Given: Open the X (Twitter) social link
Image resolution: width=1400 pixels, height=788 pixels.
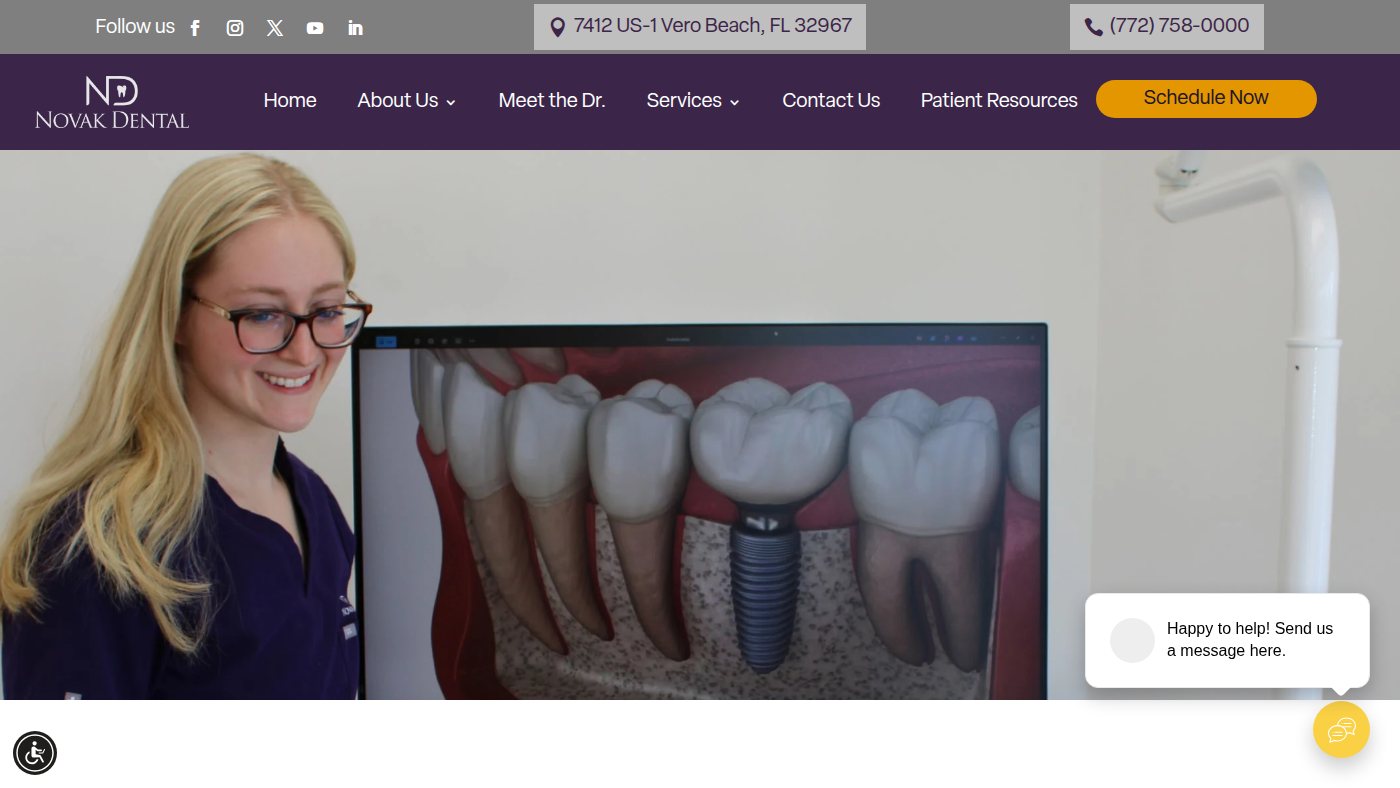Looking at the screenshot, I should pyautogui.click(x=275, y=28).
